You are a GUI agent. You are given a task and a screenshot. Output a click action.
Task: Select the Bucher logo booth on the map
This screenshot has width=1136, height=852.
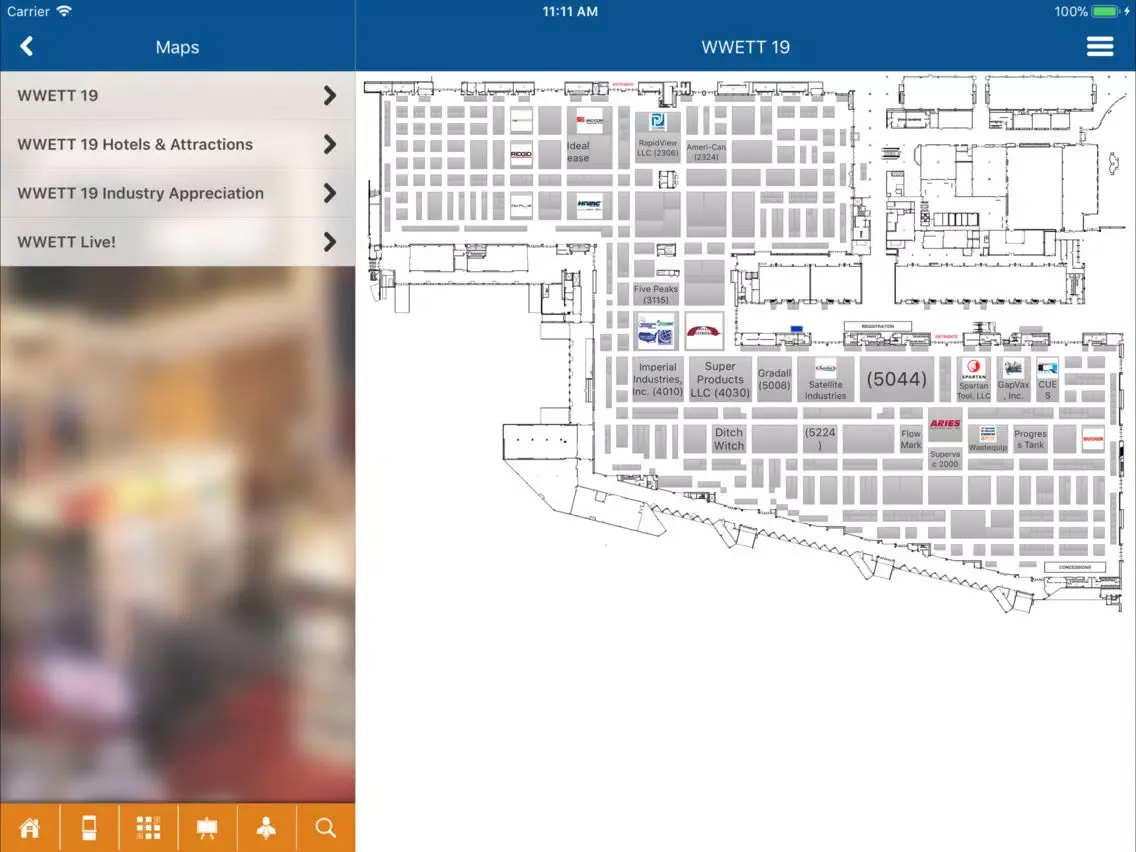[x=1093, y=439]
